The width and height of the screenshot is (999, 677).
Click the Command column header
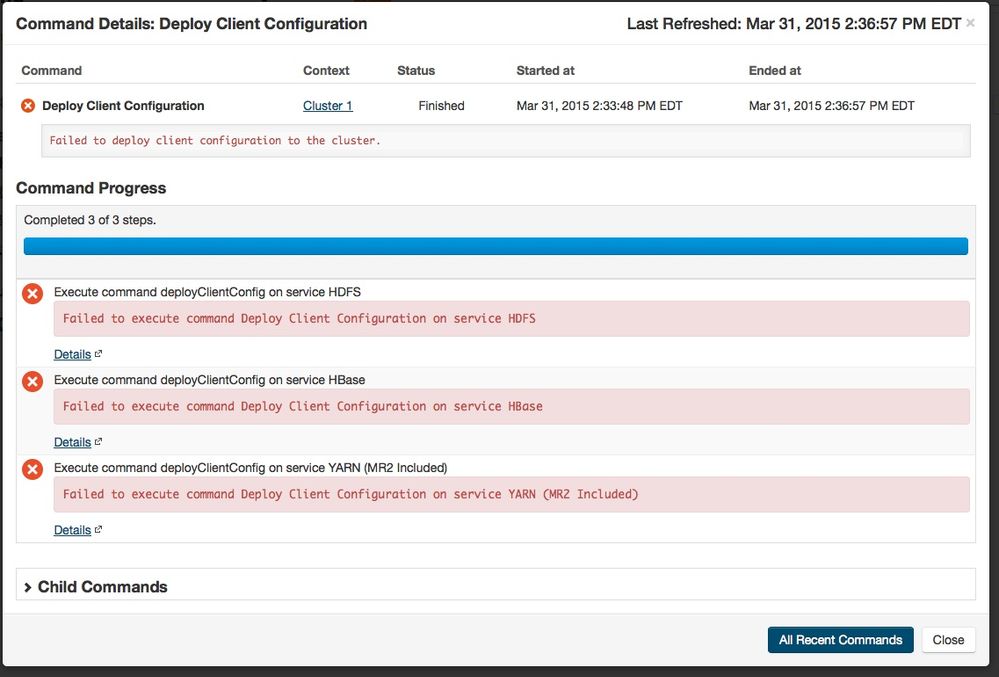(52, 71)
